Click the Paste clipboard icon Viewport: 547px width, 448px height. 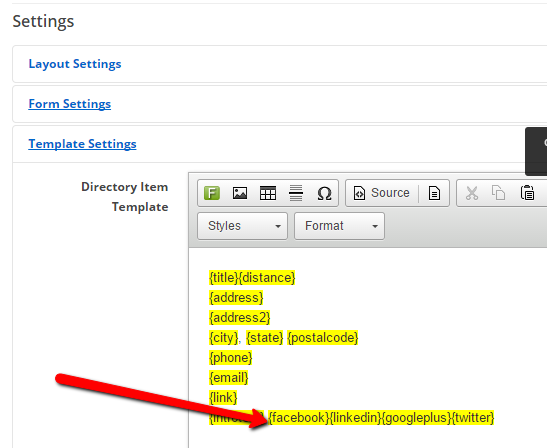527,193
